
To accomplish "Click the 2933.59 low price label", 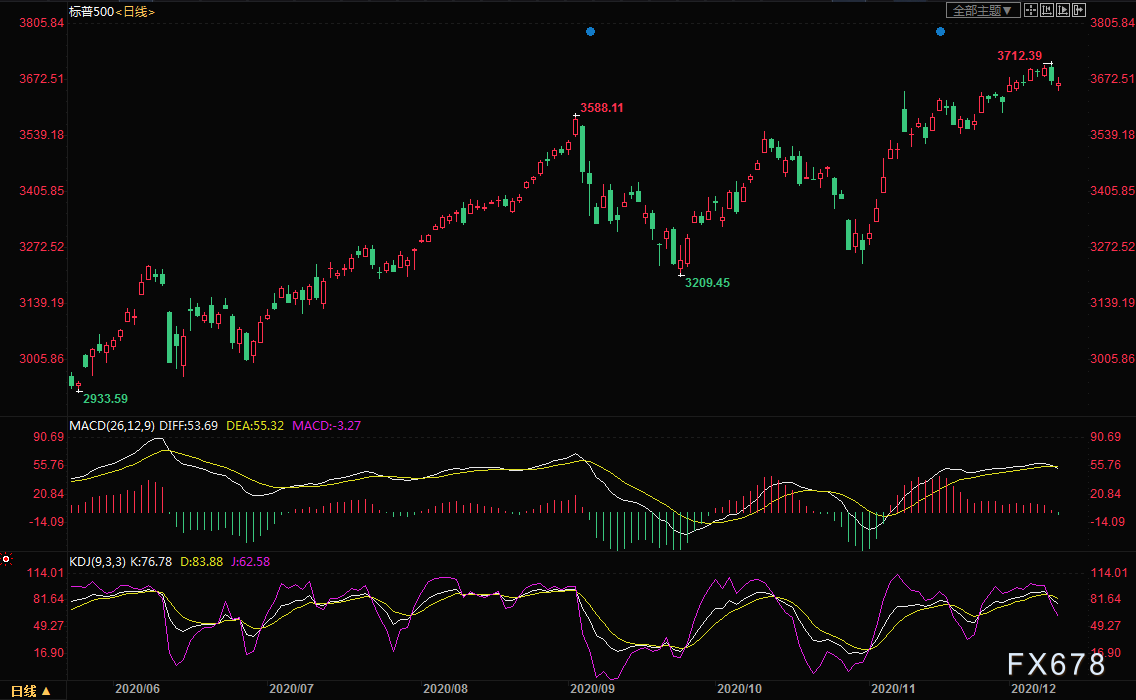I will [105, 399].
